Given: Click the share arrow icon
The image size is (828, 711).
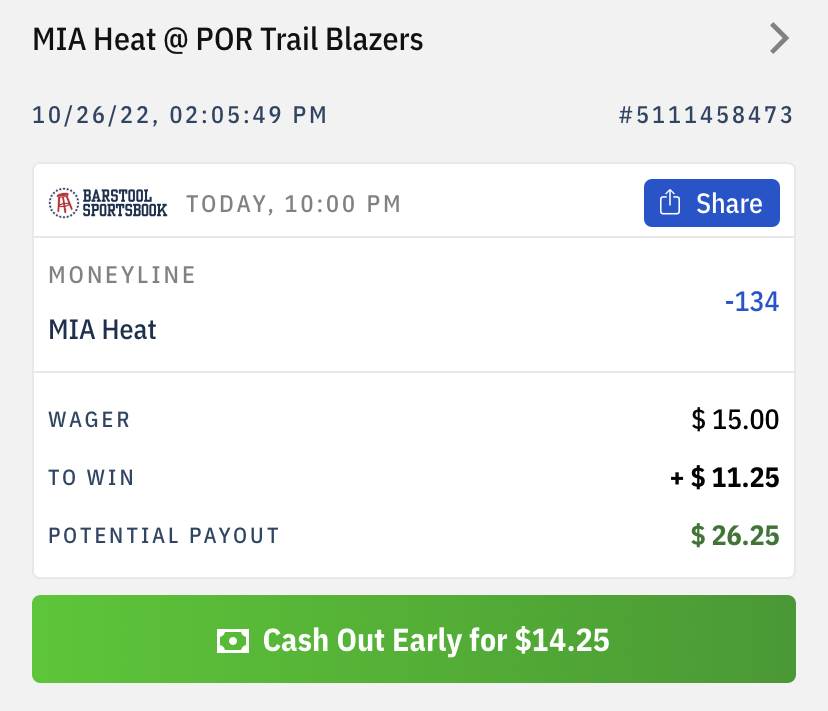Looking at the screenshot, I should click(671, 204).
